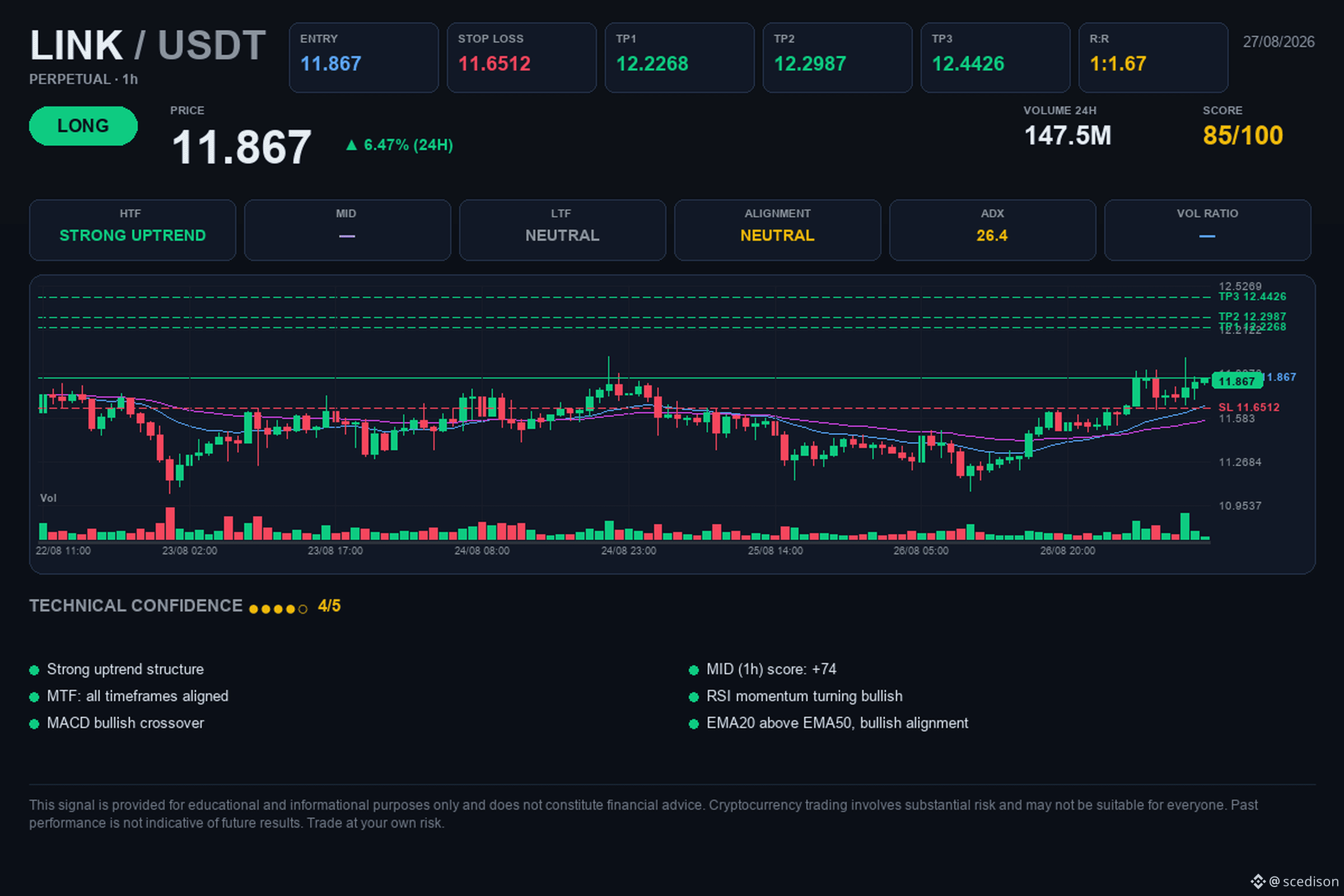Screen dimensions: 1344x896
Task: Click the 11.2684 price axis label
Action: coord(1240,463)
